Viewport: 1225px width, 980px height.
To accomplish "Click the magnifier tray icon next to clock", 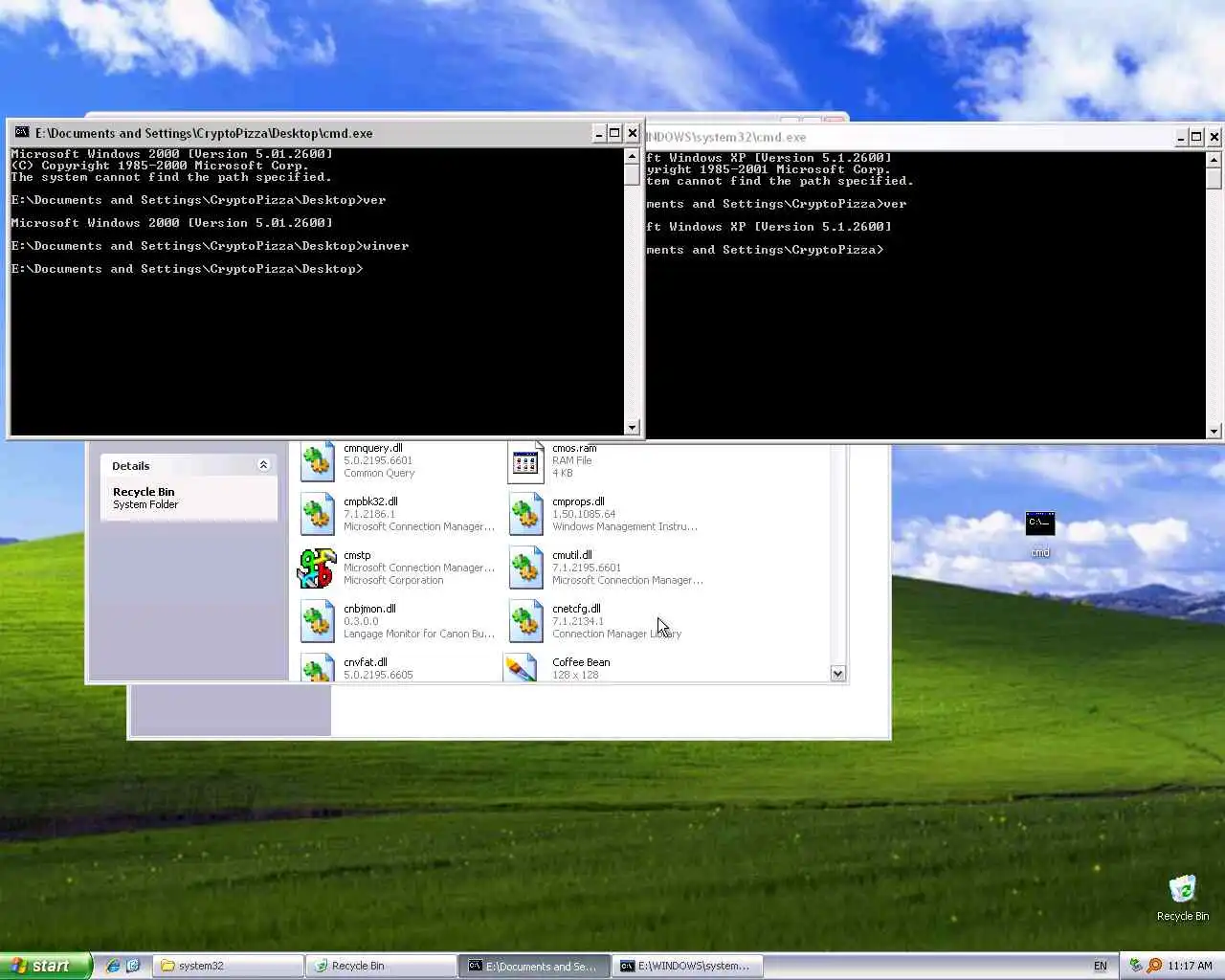I will pyautogui.click(x=1154, y=966).
